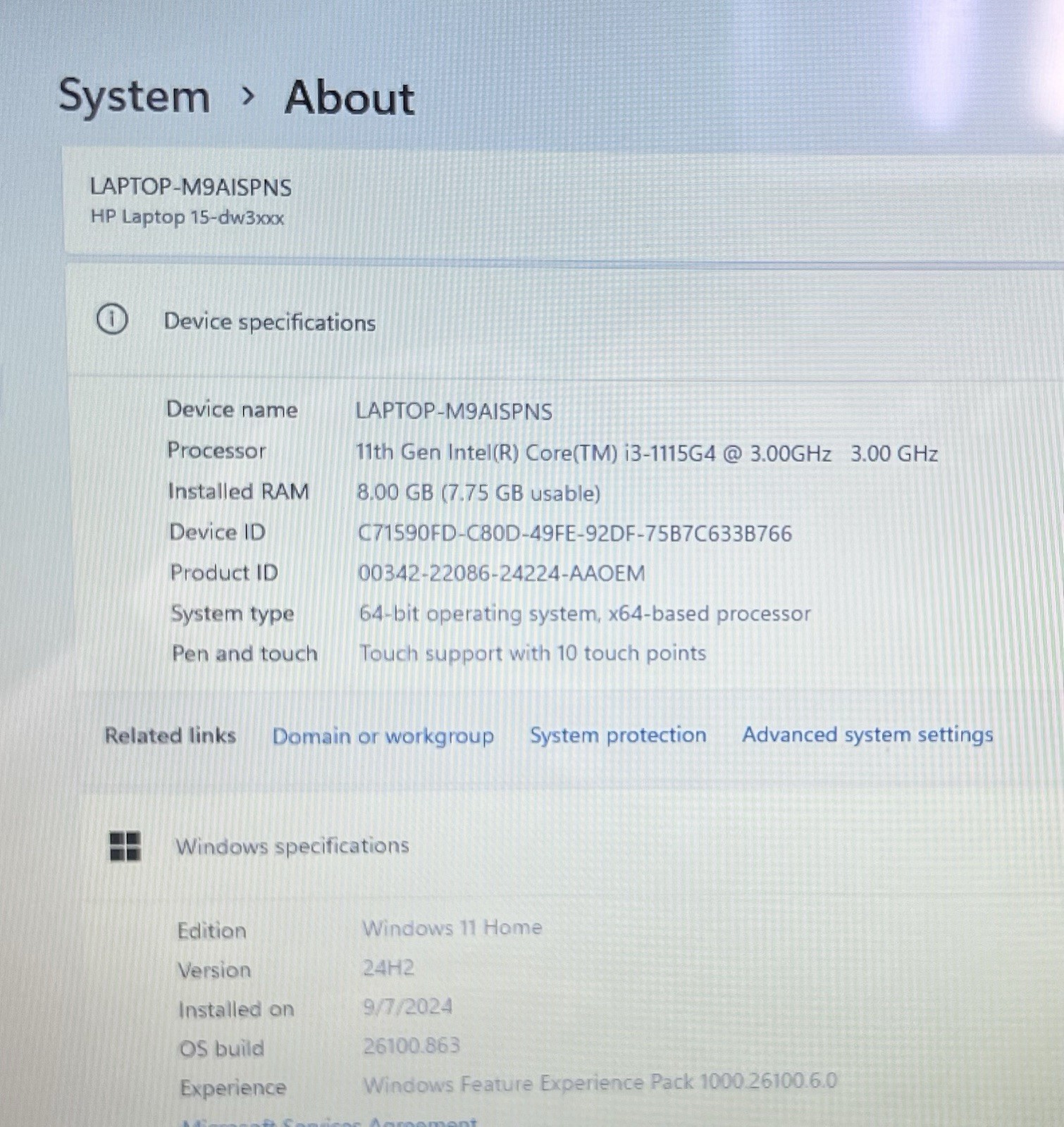Click the Edition label
This screenshot has width=1064, height=1127.
[211, 930]
